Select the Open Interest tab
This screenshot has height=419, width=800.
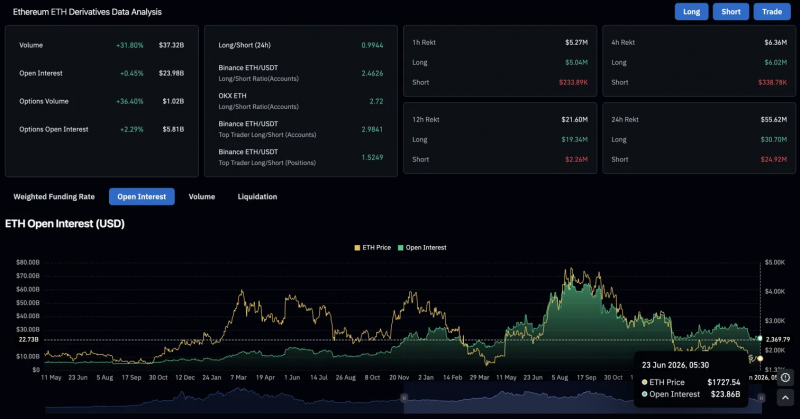click(142, 196)
